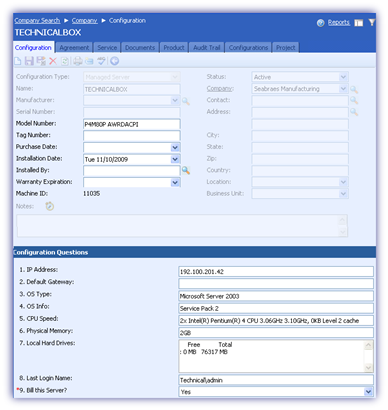This screenshot has height=410, width=388.
Task: Click the blue icon beside Reports
Action: (320, 23)
